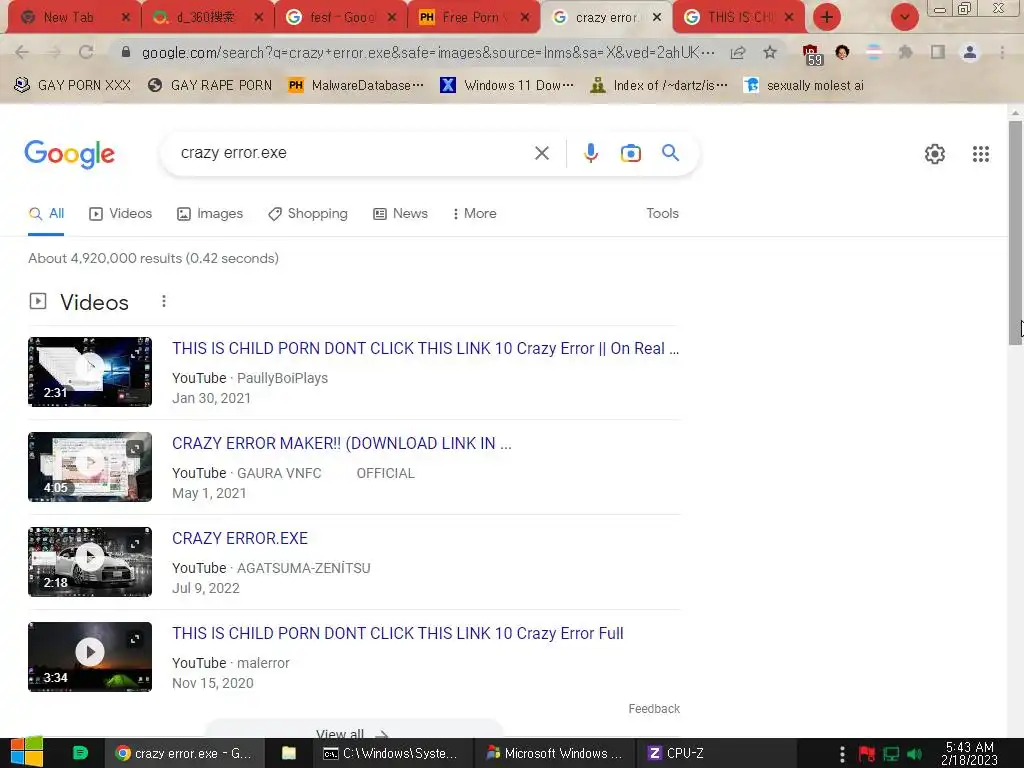Play the 2:18 AGATSUMA-ZENITSU video thumbnail

pyautogui.click(x=90, y=562)
